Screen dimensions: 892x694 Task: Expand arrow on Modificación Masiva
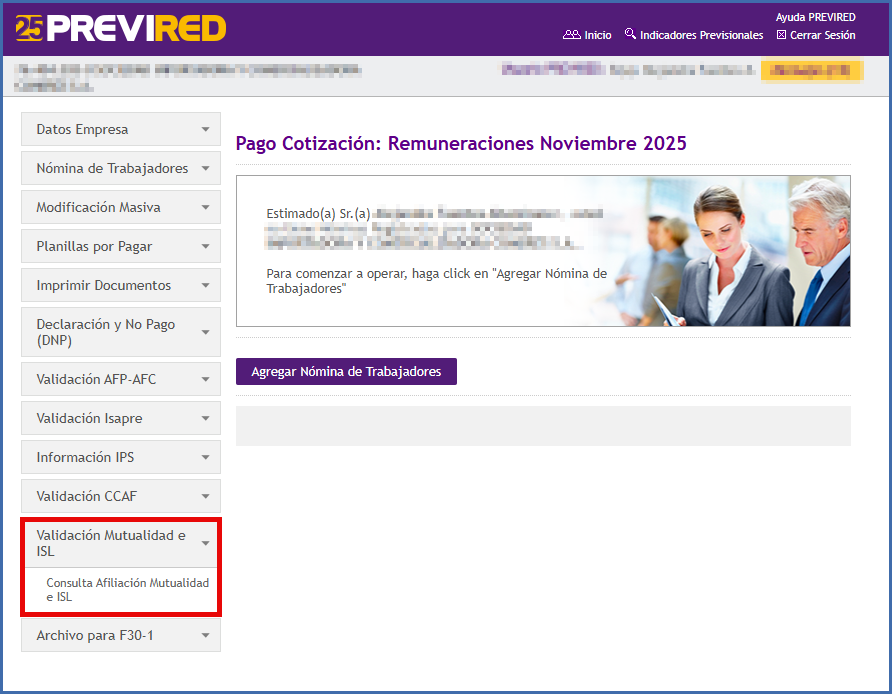click(205, 208)
